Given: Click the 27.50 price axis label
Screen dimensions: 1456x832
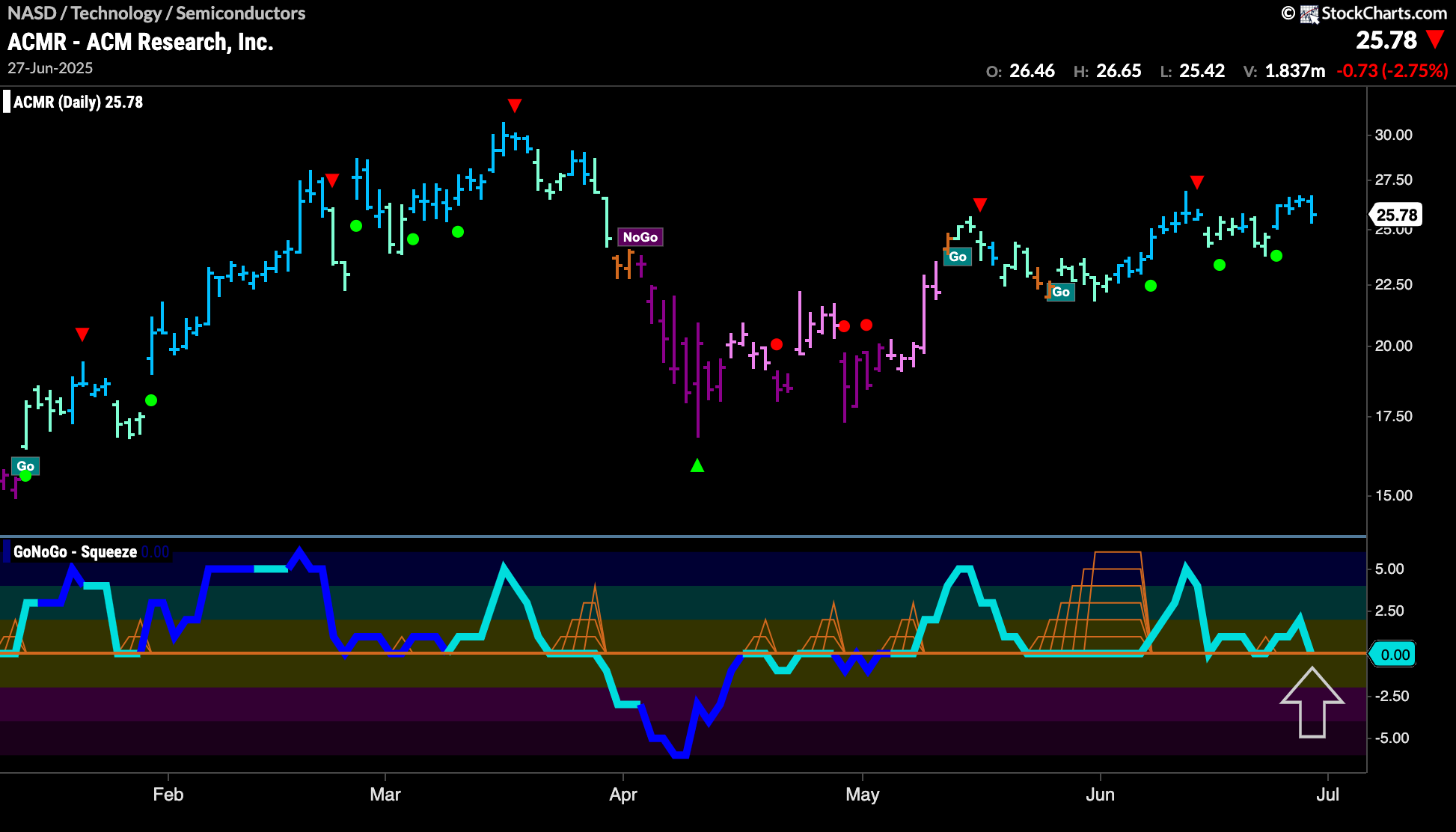Looking at the screenshot, I should point(1394,180).
